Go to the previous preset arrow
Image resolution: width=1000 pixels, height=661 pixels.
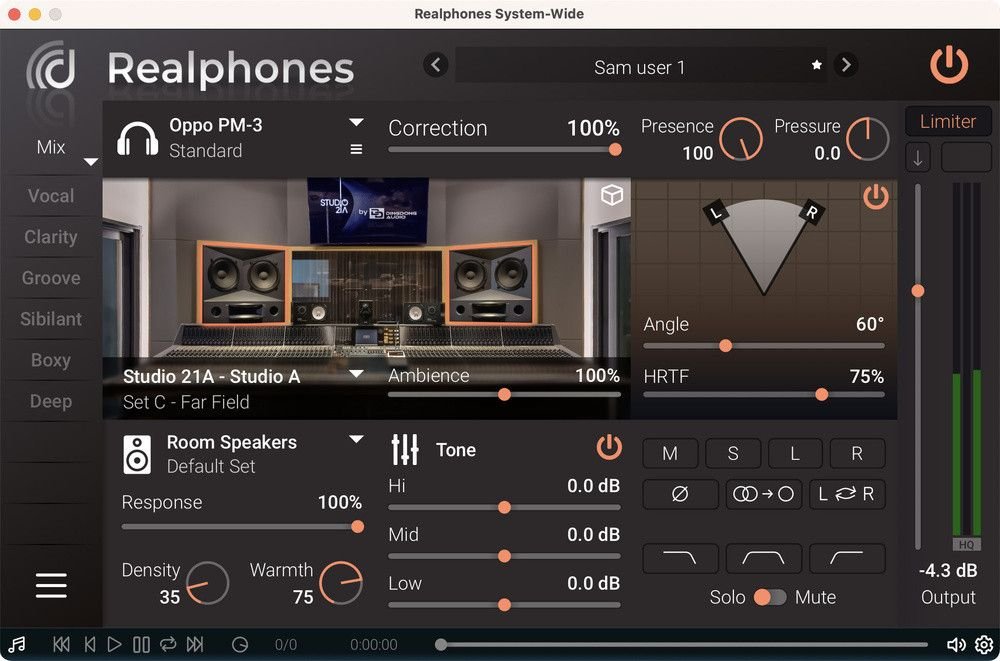pyautogui.click(x=436, y=64)
